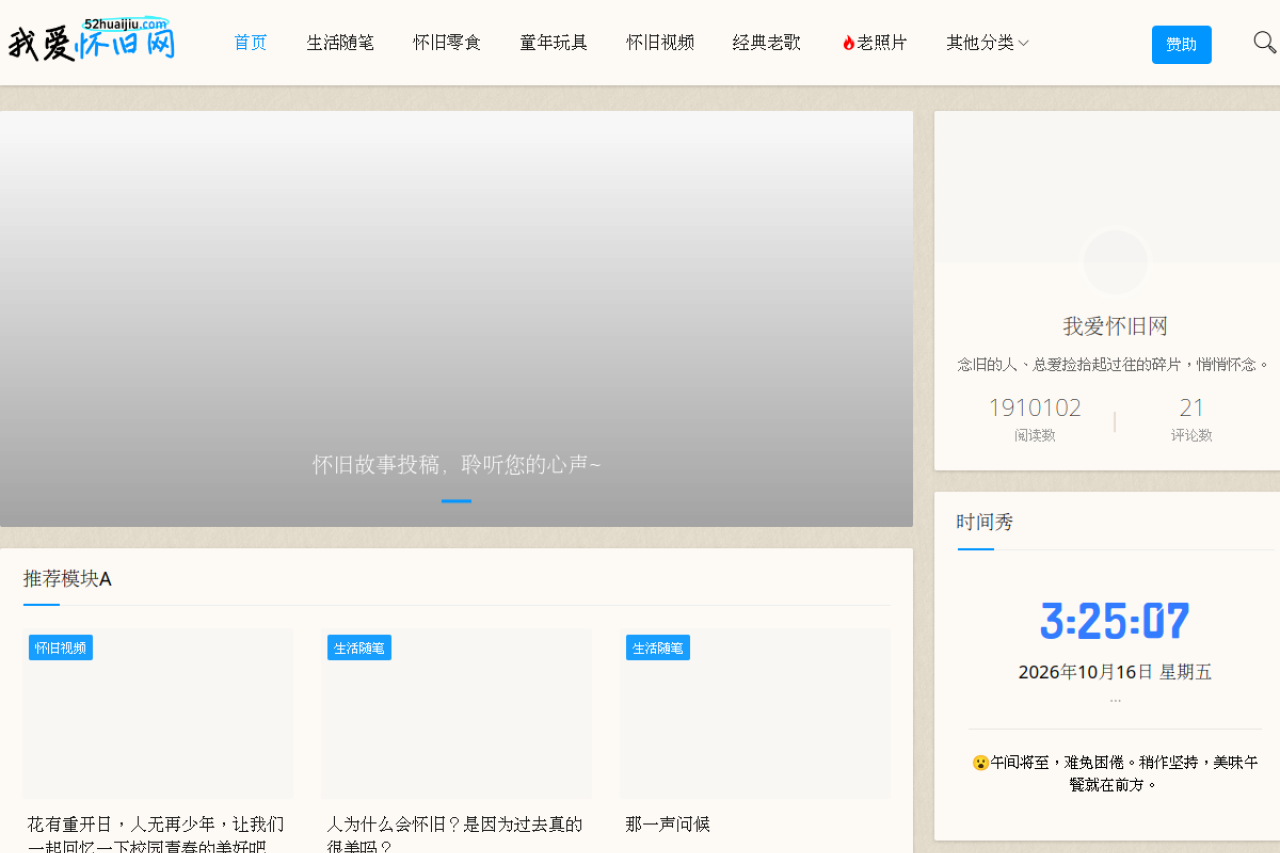Open thumbnail of 人为什么会怀旧 article
This screenshot has height=853, width=1280.
point(457,713)
